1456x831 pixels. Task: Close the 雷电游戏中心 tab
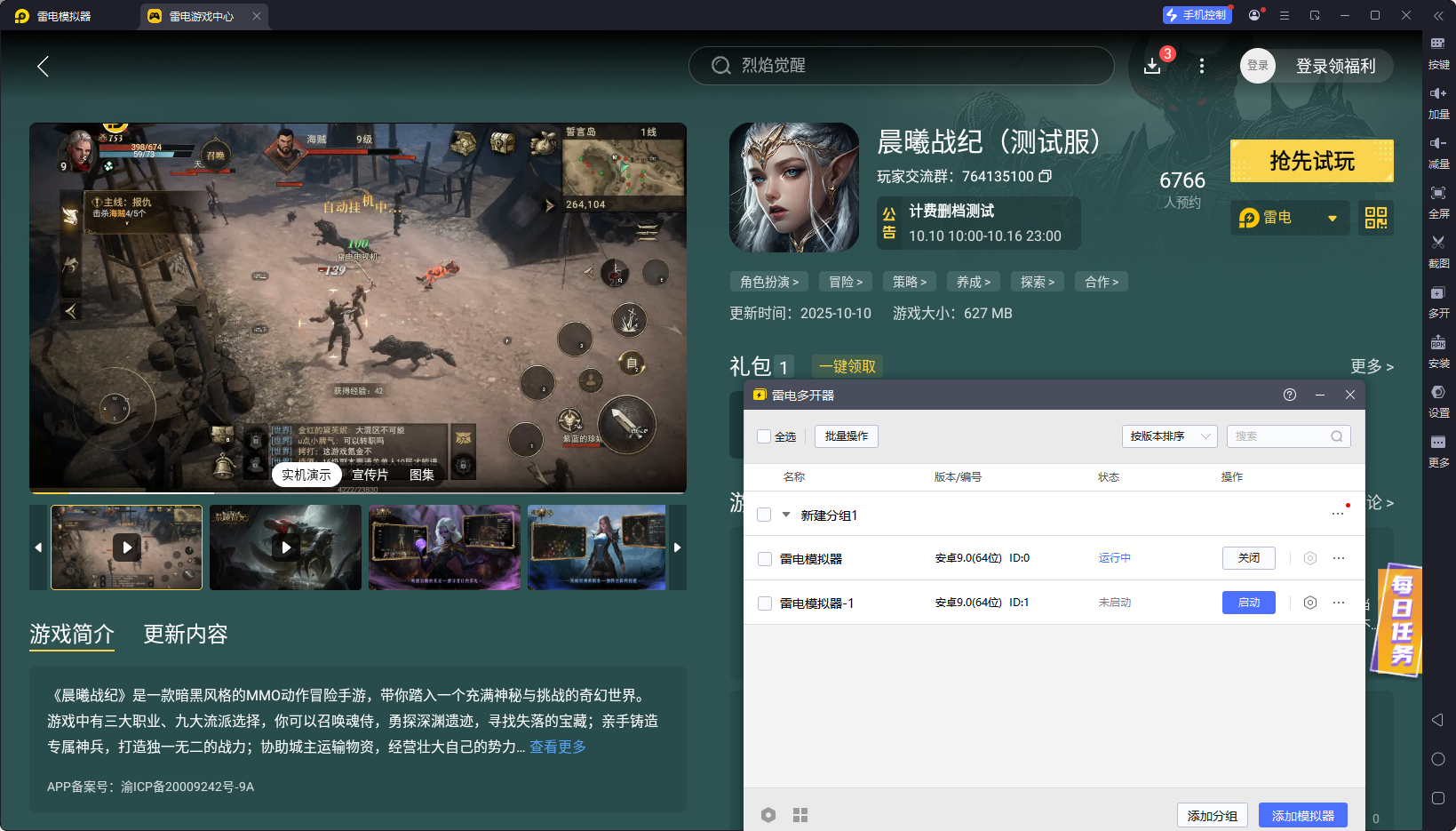[x=257, y=16]
